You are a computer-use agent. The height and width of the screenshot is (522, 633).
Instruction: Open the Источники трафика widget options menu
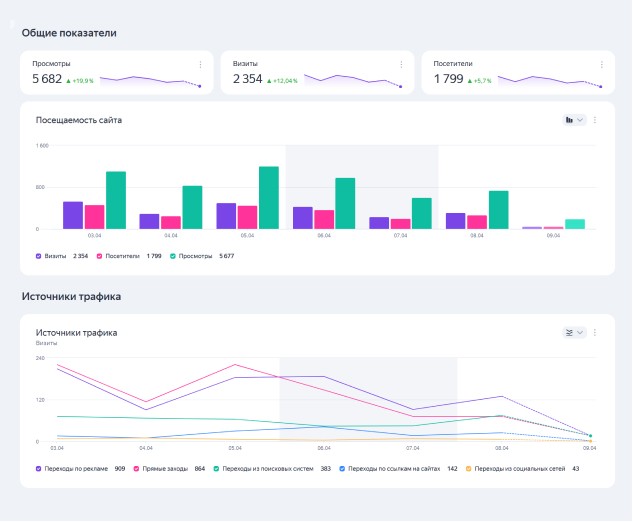595,332
